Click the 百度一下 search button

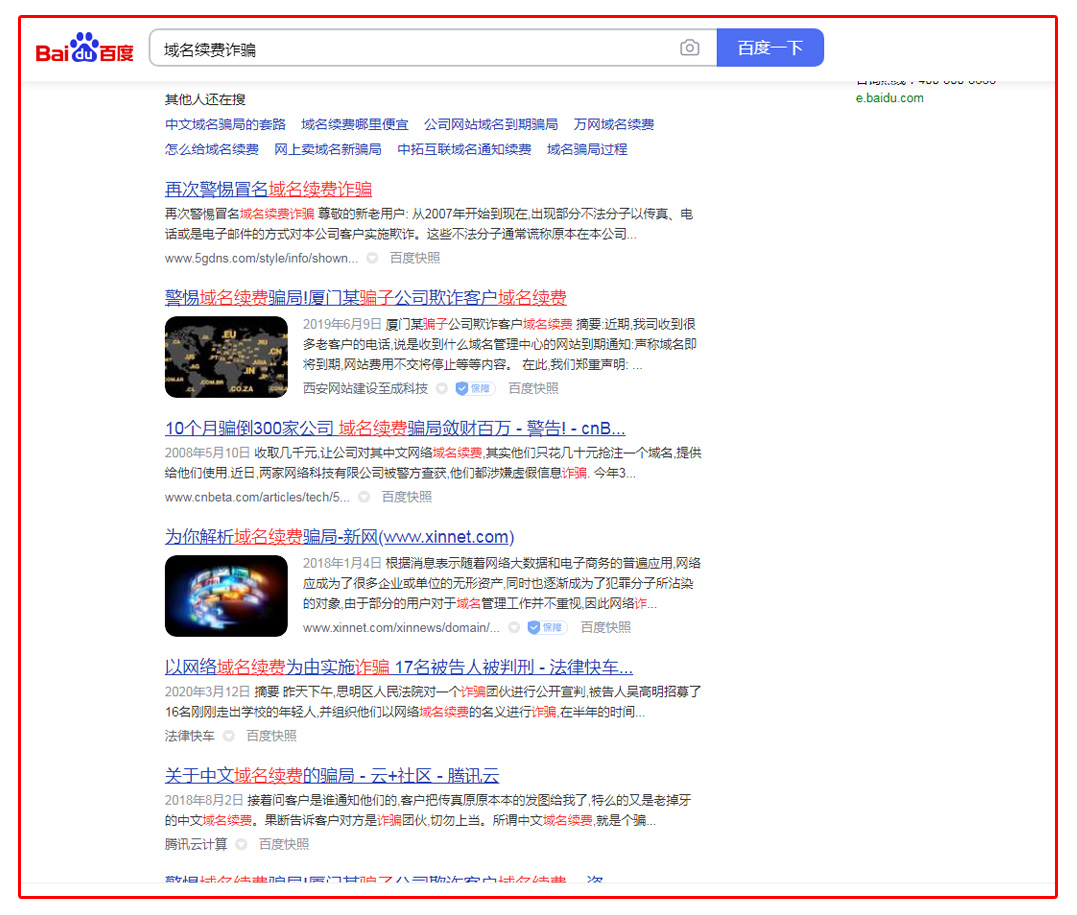(770, 47)
